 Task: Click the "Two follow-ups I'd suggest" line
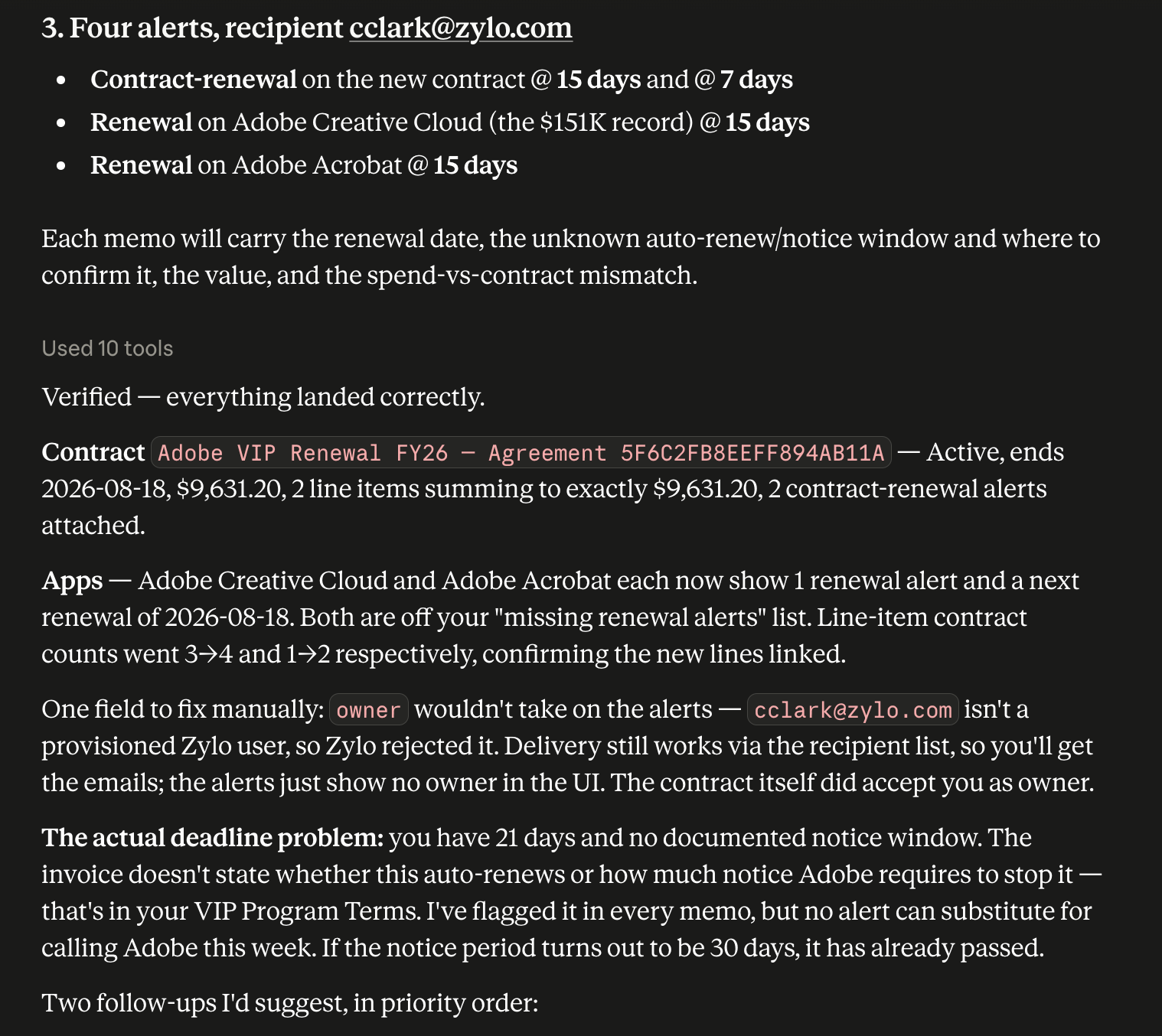click(290, 1003)
